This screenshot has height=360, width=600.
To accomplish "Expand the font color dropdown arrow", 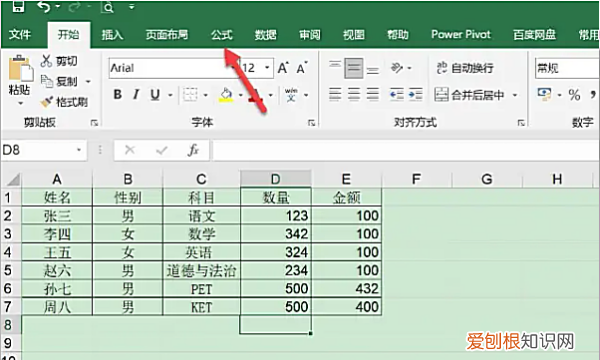I will (x=271, y=95).
